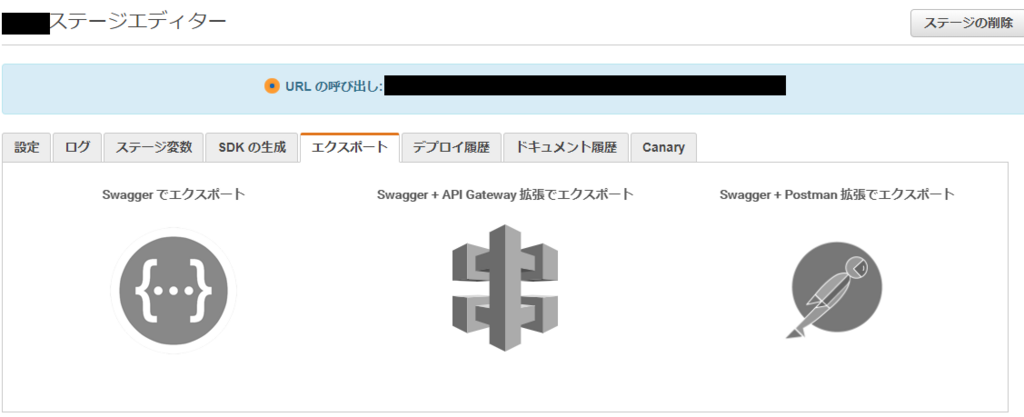The height and width of the screenshot is (417, 1024).
Task: Click the orange URL invoke bullet icon
Action: tap(272, 86)
